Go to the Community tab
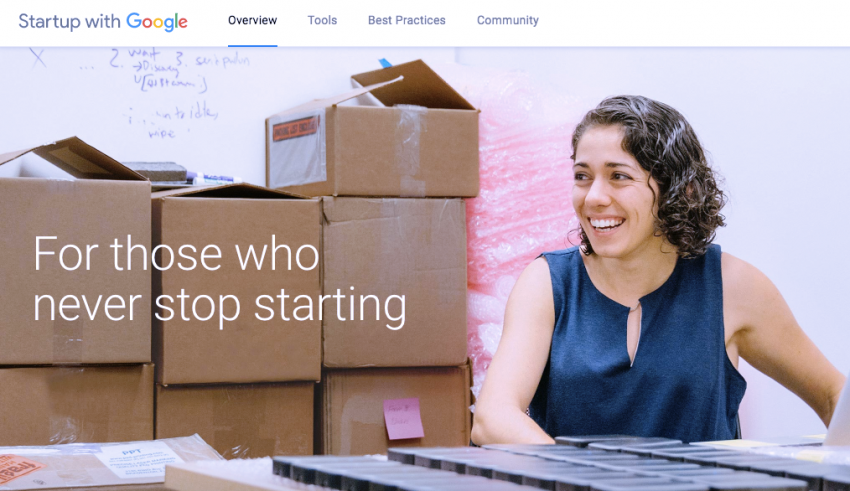This screenshot has width=850, height=491. 507,21
